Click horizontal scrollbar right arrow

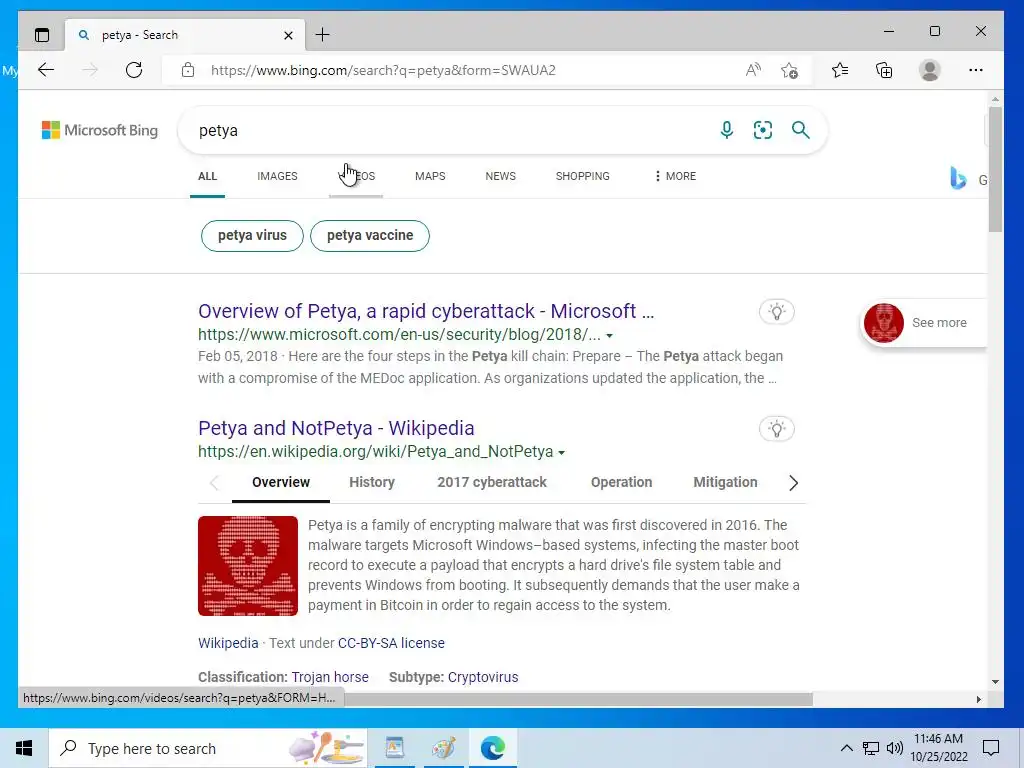(978, 699)
